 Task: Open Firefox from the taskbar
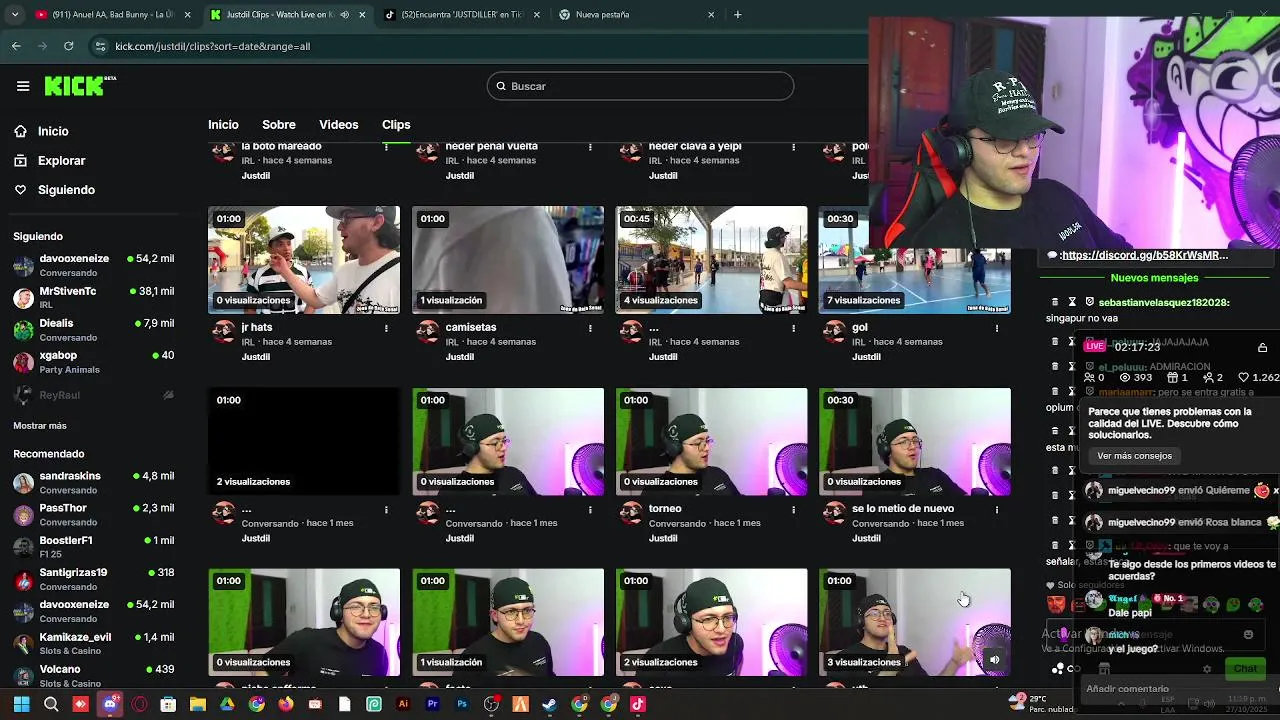coord(286,704)
